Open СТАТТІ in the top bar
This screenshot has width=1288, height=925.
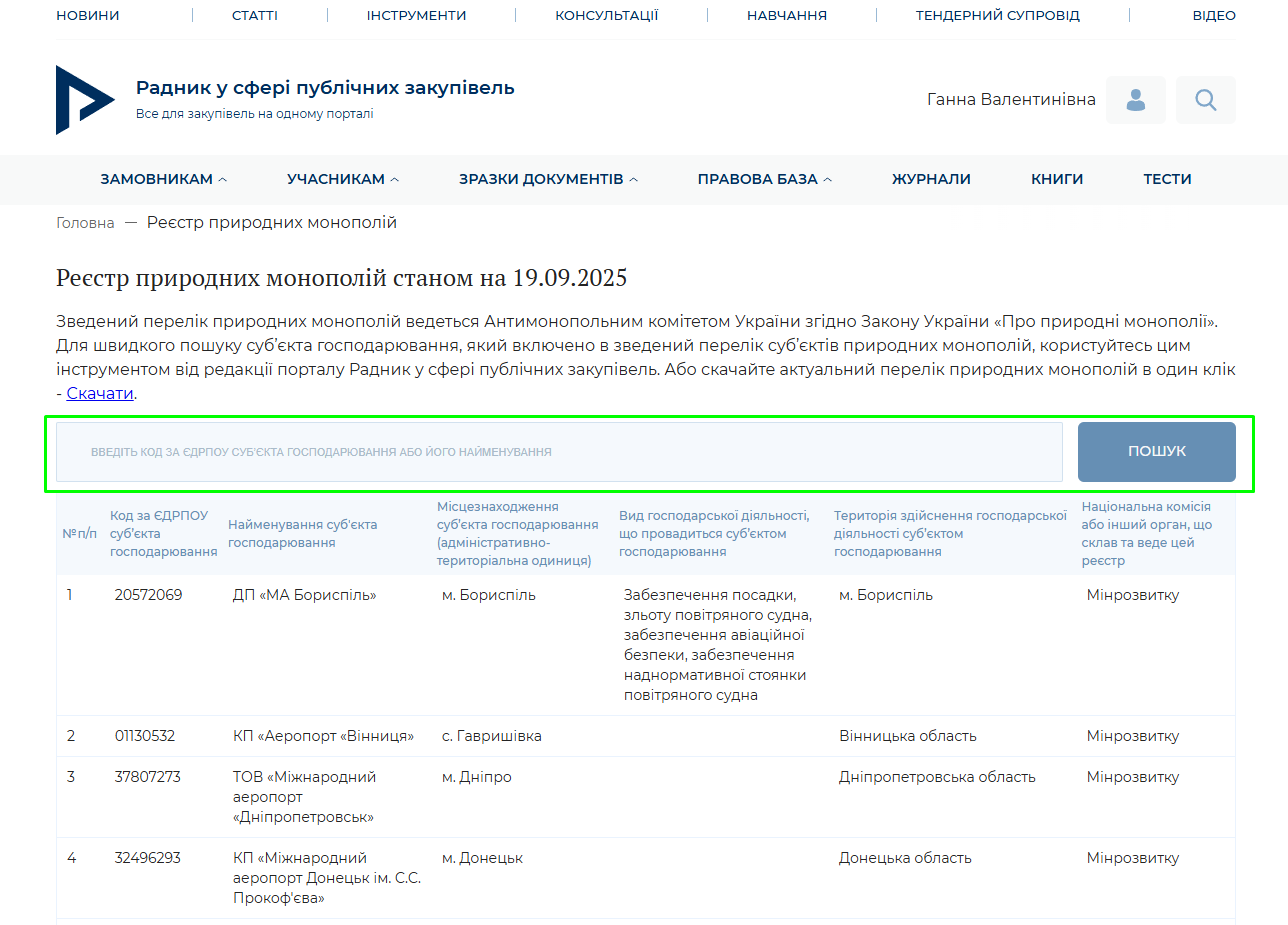point(255,15)
